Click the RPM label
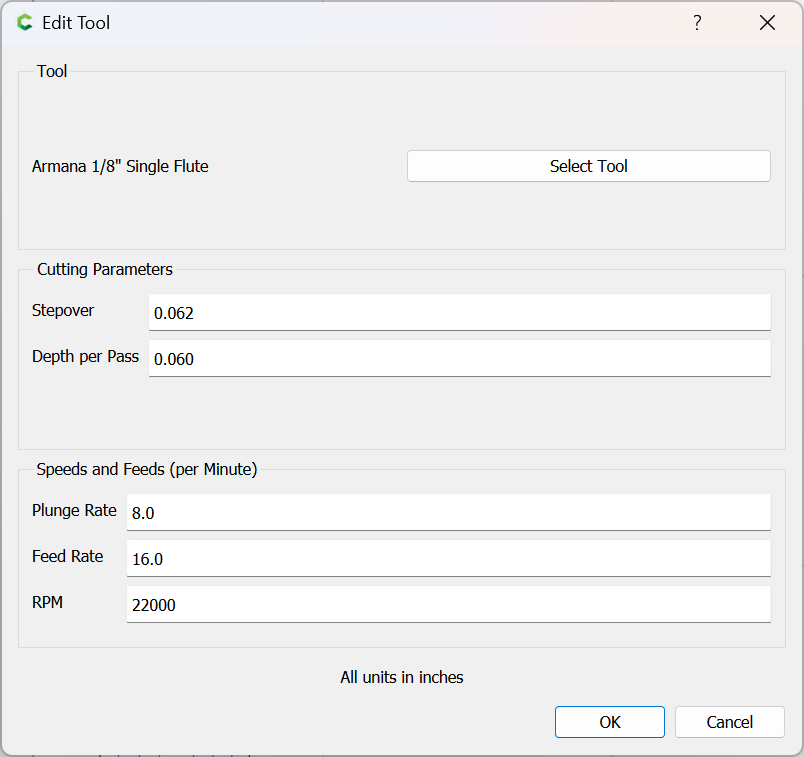The image size is (804, 757). (47, 602)
